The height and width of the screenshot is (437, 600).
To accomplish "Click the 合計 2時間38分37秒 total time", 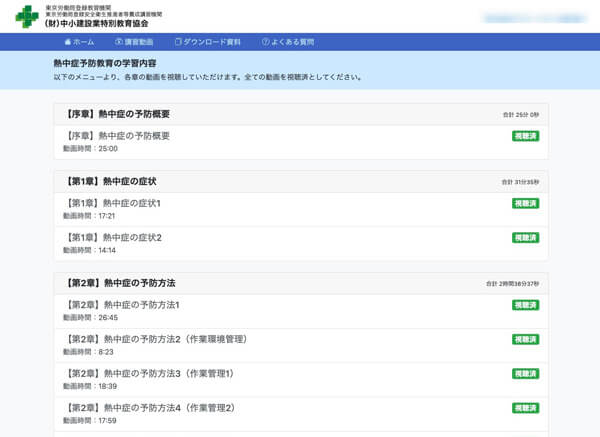I will (x=513, y=284).
